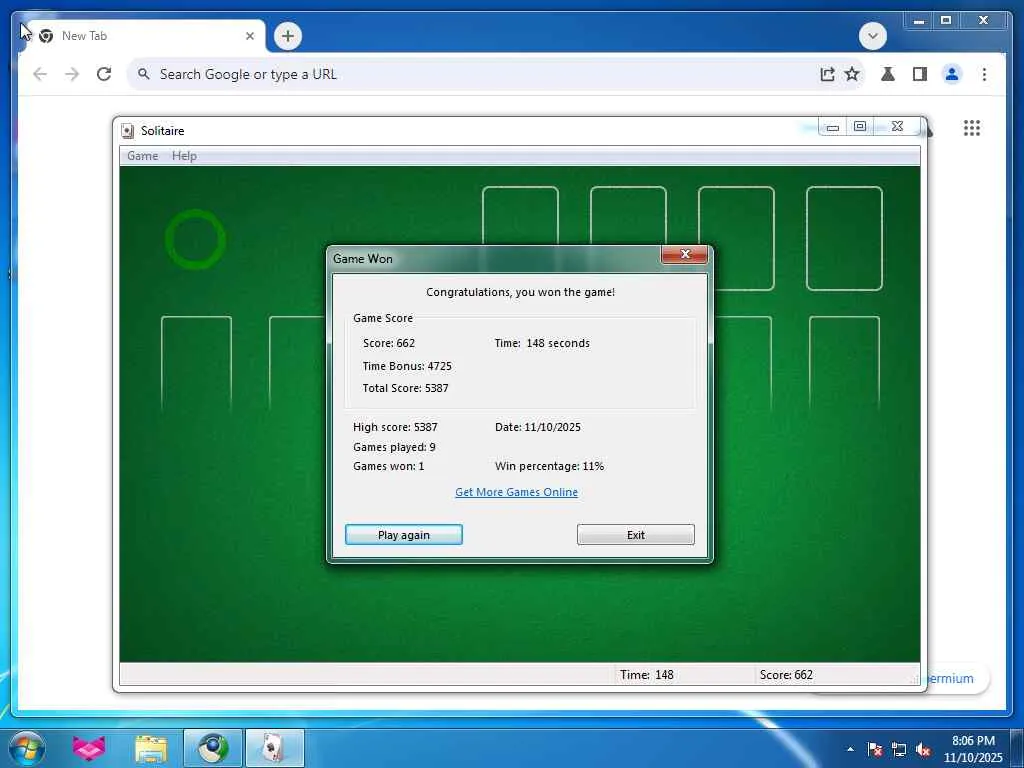Select the New Tab tab
1024x768 pixels.
tap(142, 36)
